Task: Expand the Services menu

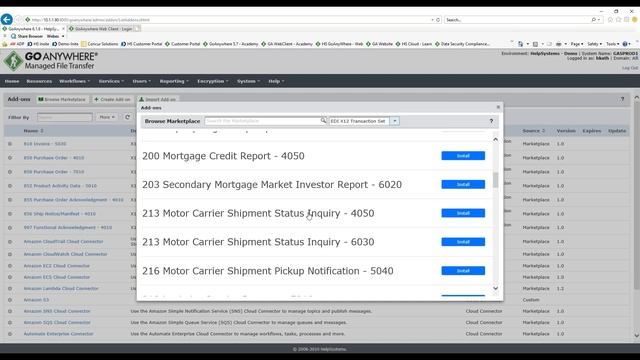Action: 111,81
